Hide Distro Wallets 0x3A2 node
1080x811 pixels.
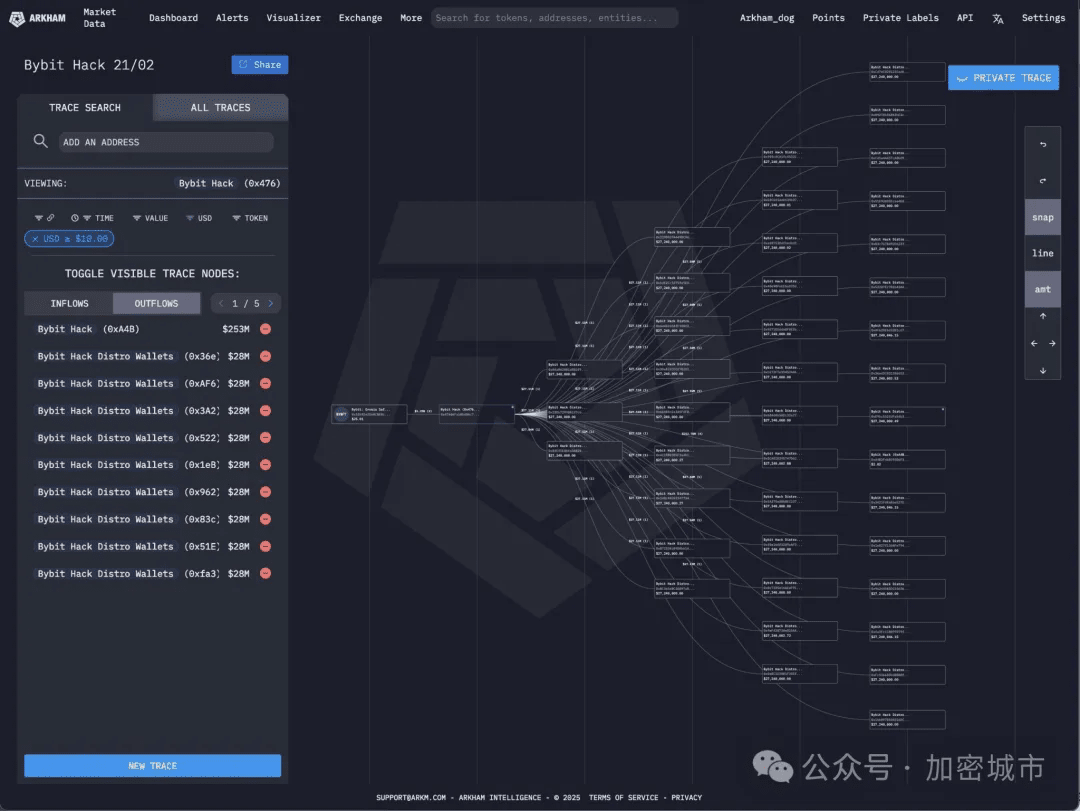pos(265,411)
